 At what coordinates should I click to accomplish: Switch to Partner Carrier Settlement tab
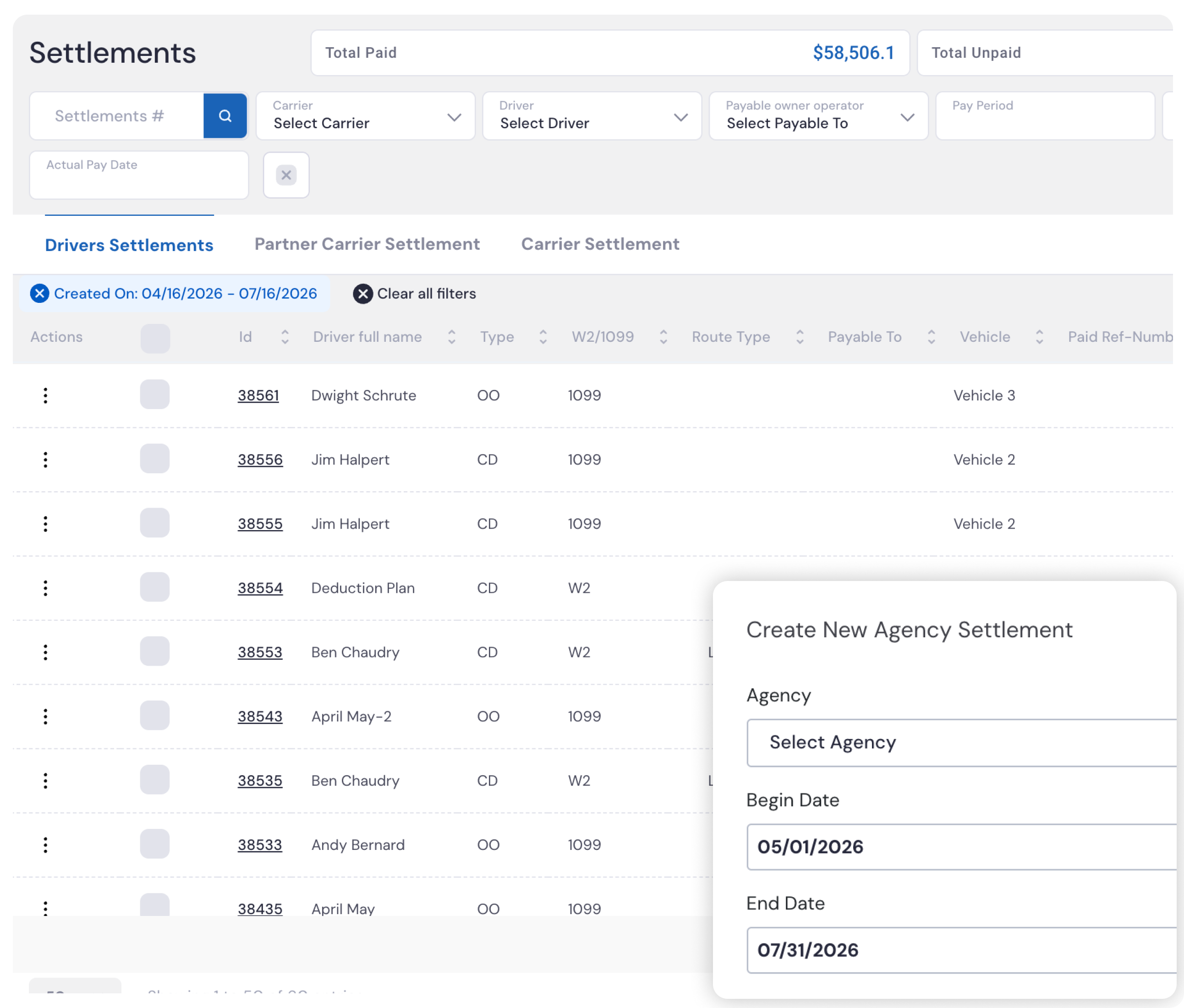tap(367, 244)
